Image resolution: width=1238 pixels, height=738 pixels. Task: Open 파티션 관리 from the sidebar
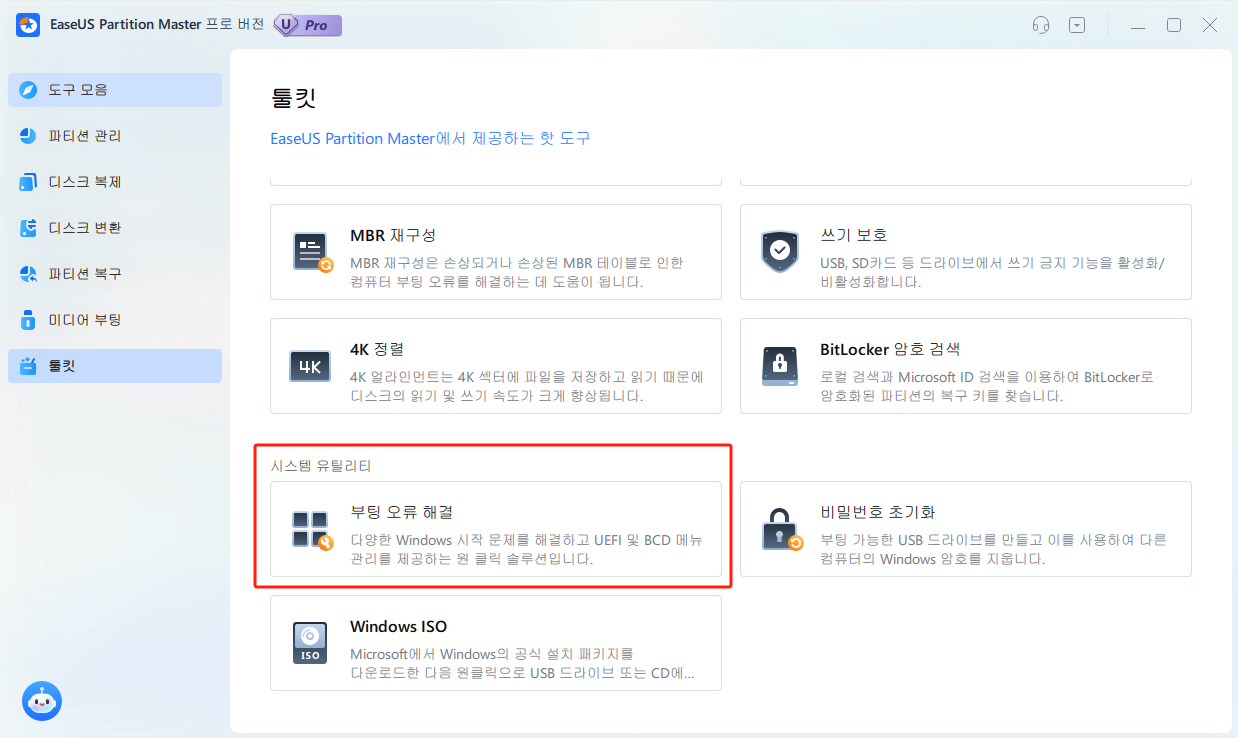click(115, 136)
